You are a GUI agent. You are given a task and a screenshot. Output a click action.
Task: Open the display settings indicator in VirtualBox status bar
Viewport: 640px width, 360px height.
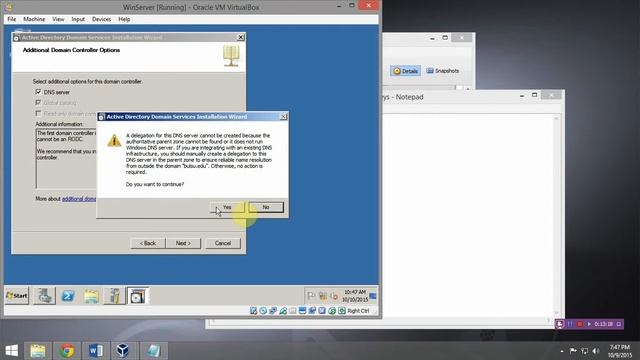coord(302,311)
